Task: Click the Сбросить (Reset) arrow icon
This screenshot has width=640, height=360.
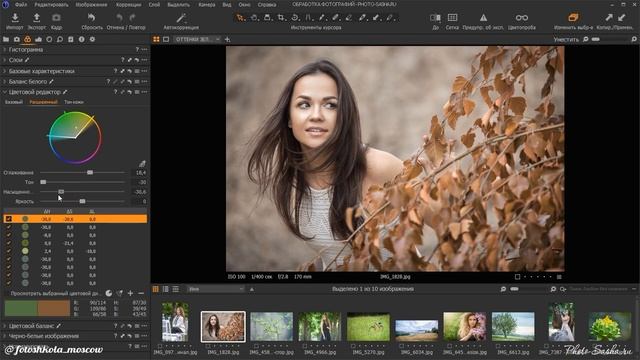Action: [x=91, y=18]
